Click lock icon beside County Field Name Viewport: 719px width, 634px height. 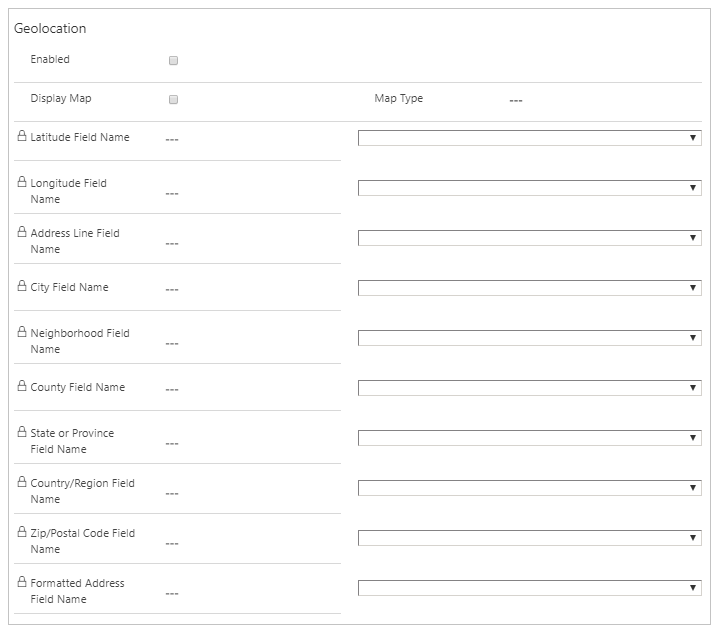[22, 386]
